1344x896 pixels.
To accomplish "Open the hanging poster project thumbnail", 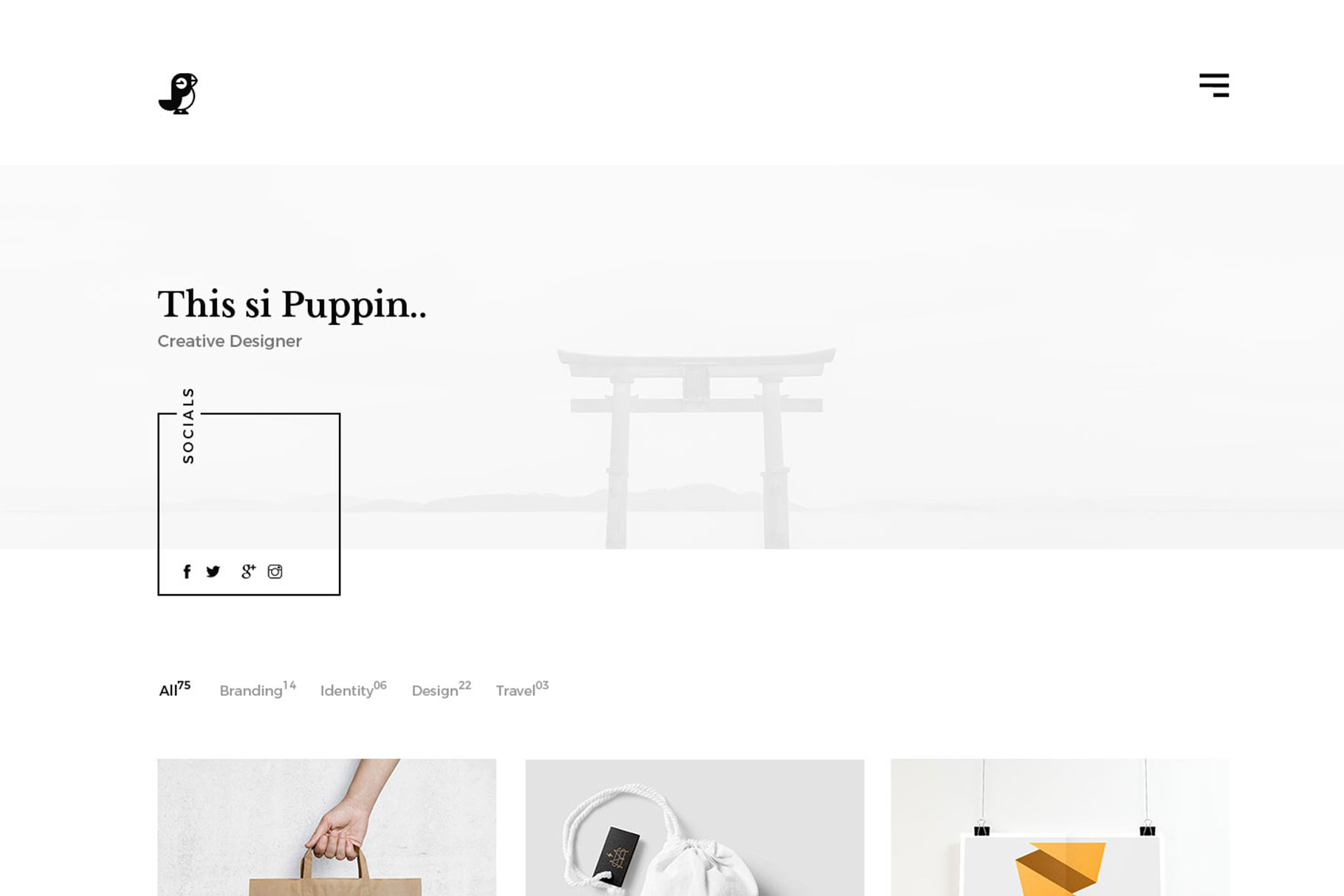I will coord(1060,827).
